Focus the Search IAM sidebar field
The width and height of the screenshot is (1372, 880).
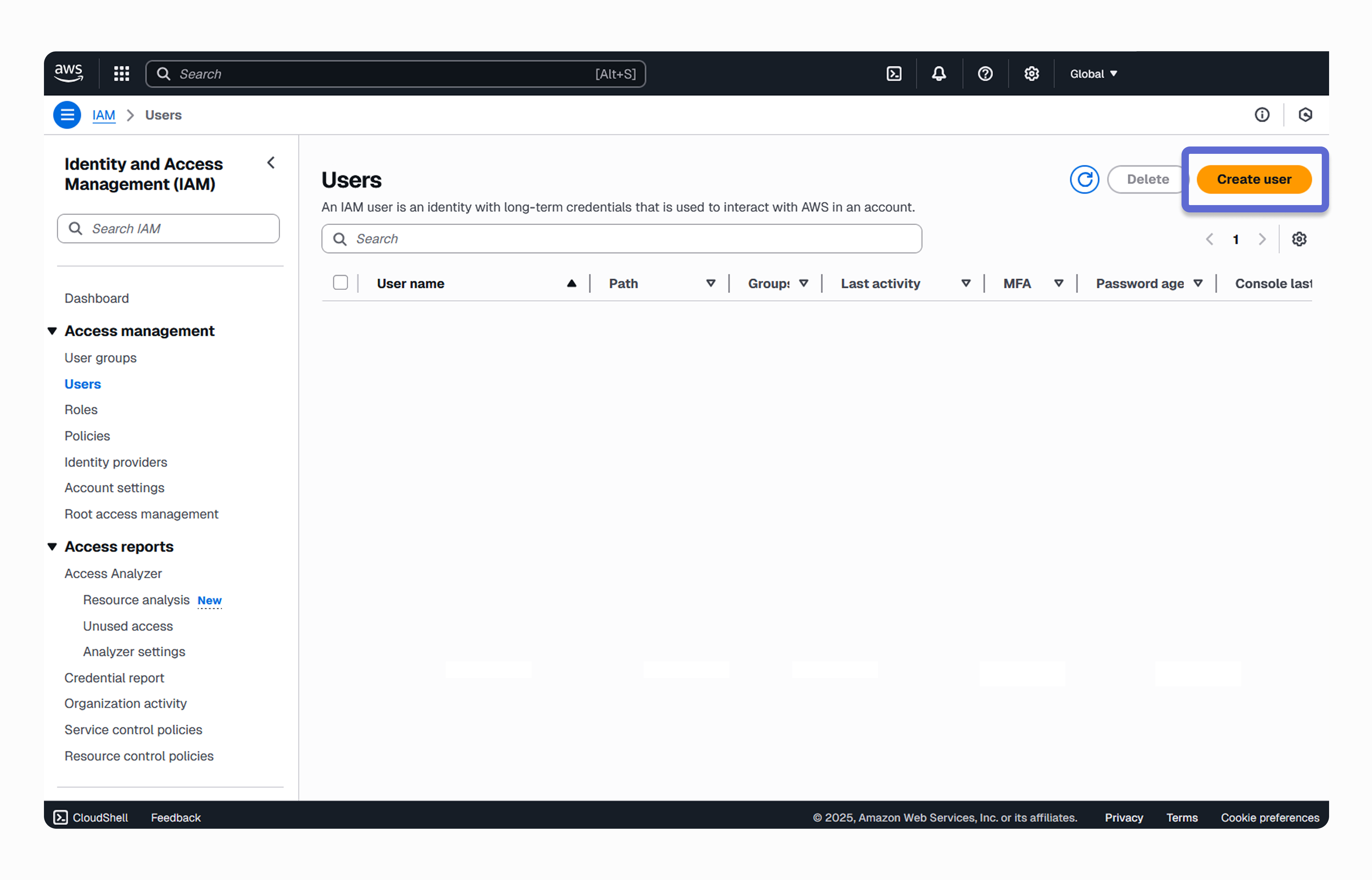pyautogui.click(x=168, y=228)
